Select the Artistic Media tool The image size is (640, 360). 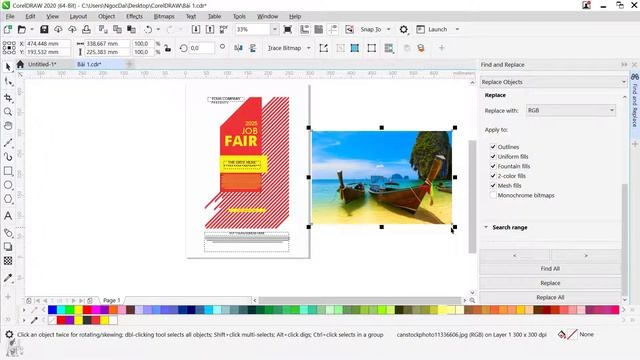click(x=8, y=157)
